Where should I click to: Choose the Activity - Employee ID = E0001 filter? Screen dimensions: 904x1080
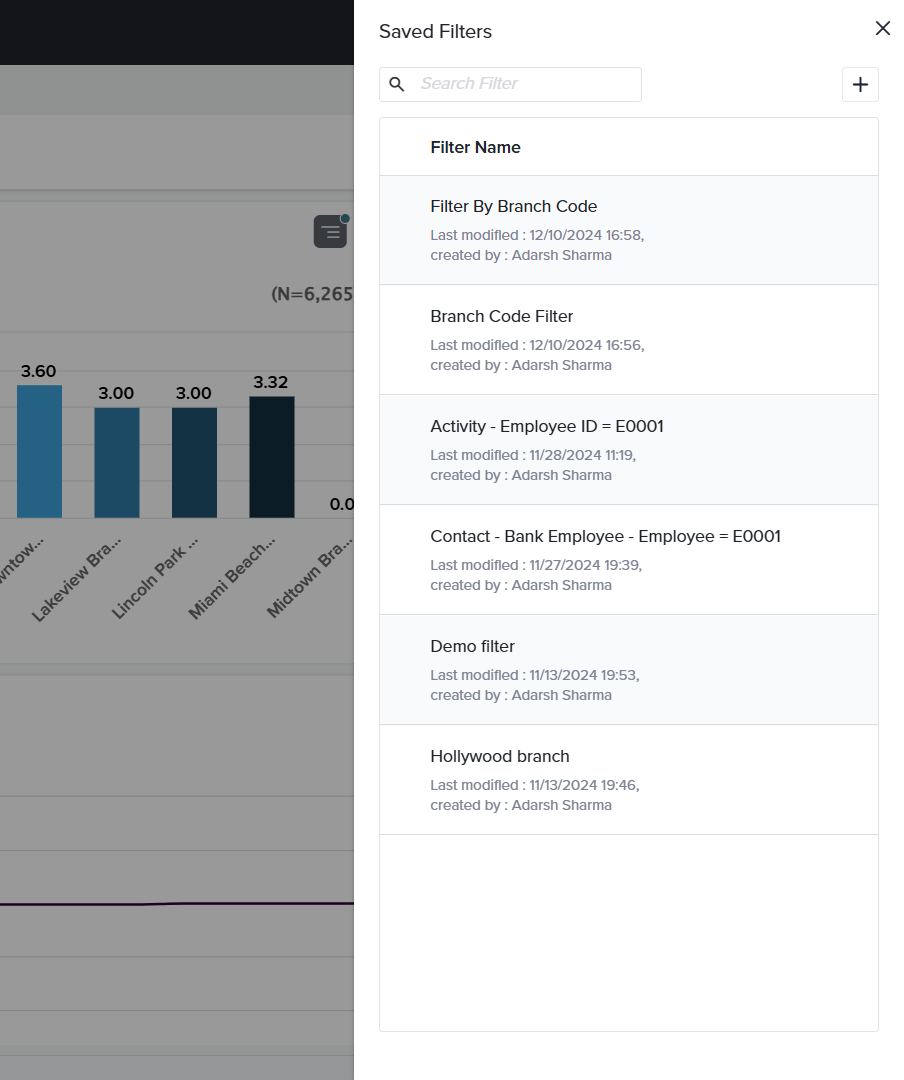click(x=546, y=427)
